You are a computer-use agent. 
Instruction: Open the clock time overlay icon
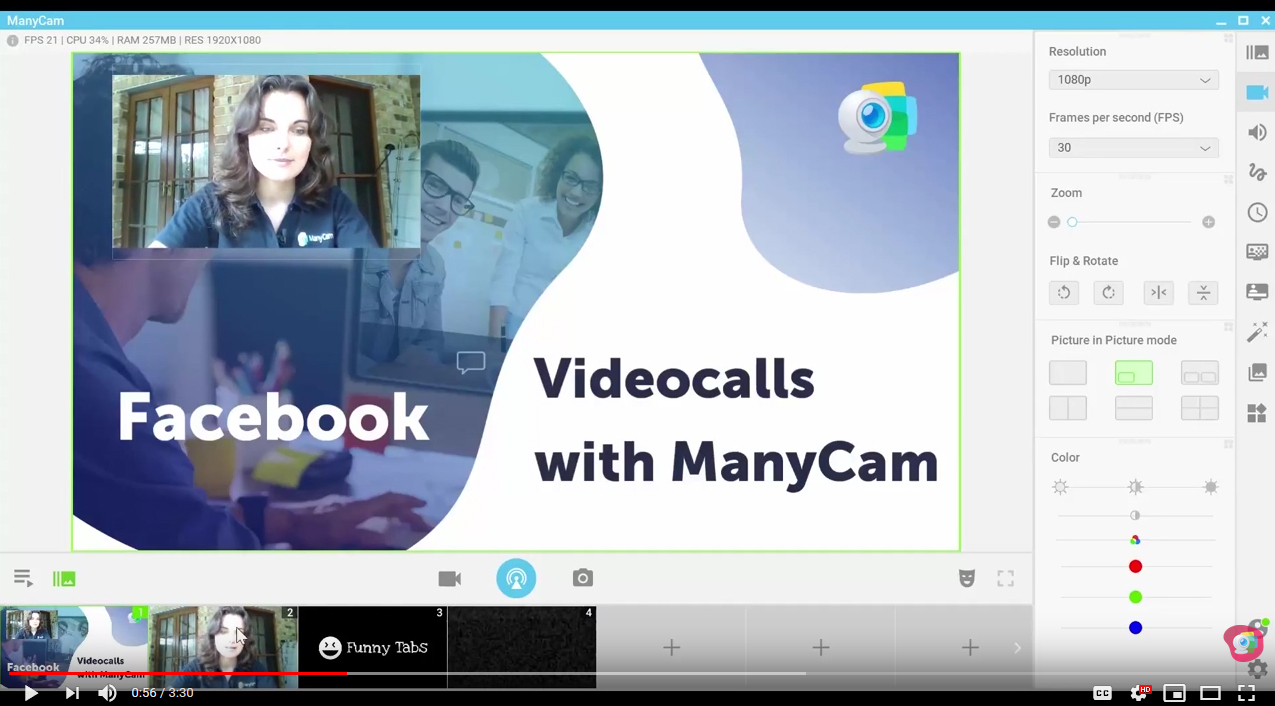(x=1257, y=212)
